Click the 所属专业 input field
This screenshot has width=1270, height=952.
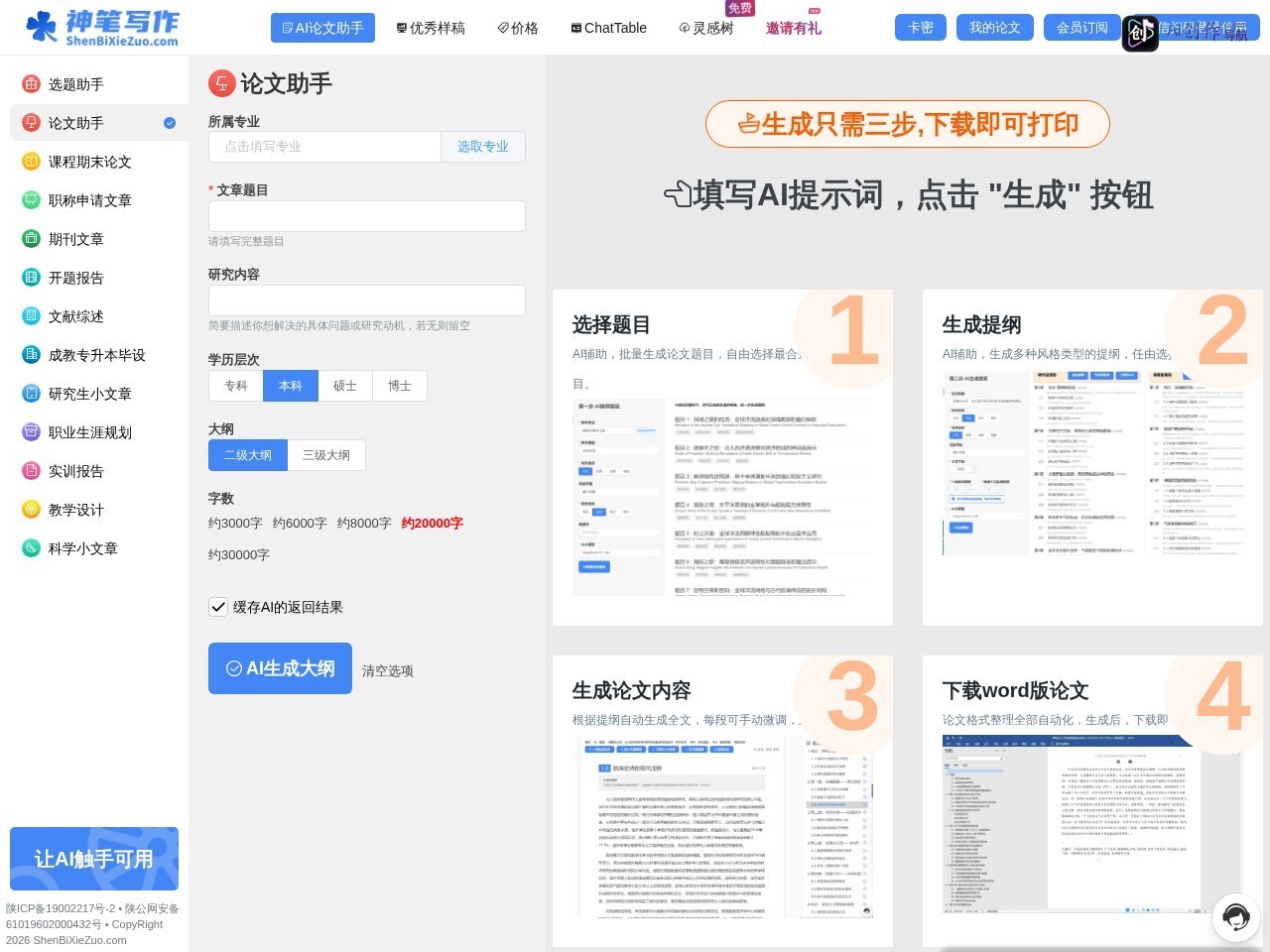324,147
